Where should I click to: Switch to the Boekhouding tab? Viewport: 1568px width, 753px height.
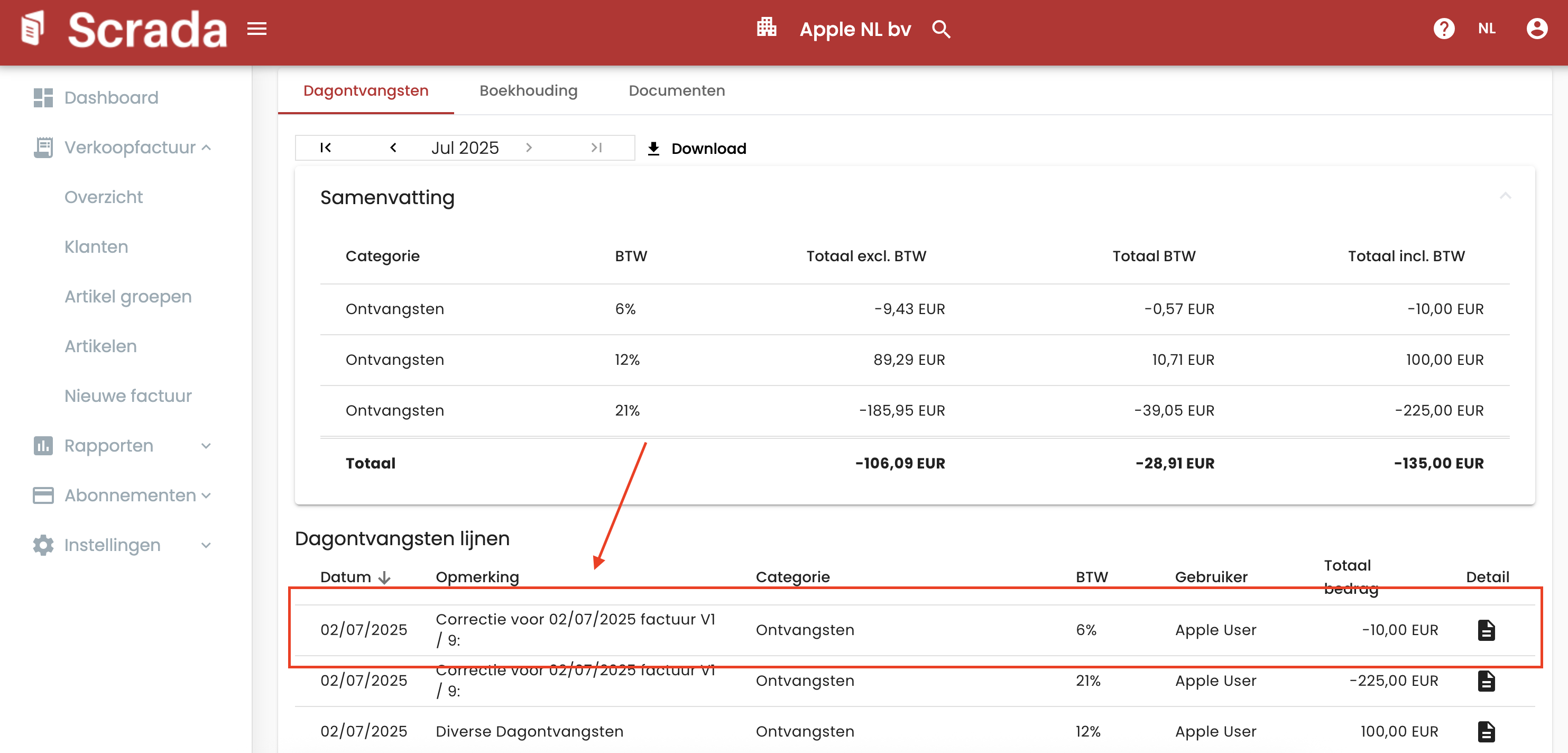pyautogui.click(x=528, y=91)
